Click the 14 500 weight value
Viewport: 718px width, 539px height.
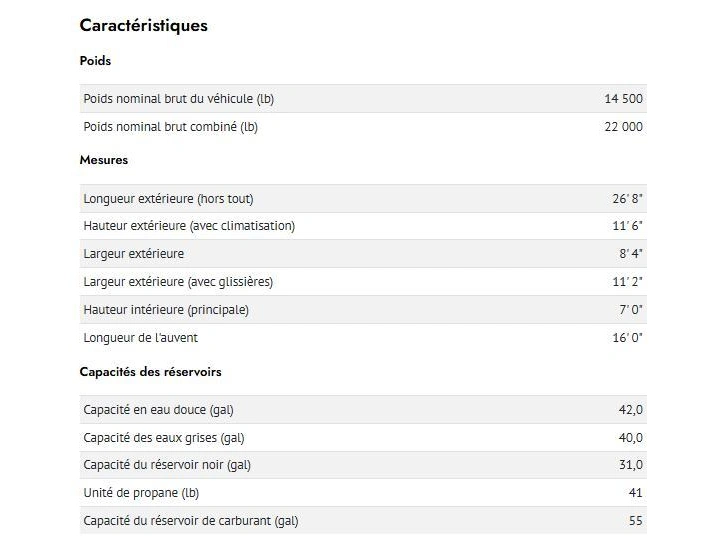pos(623,99)
